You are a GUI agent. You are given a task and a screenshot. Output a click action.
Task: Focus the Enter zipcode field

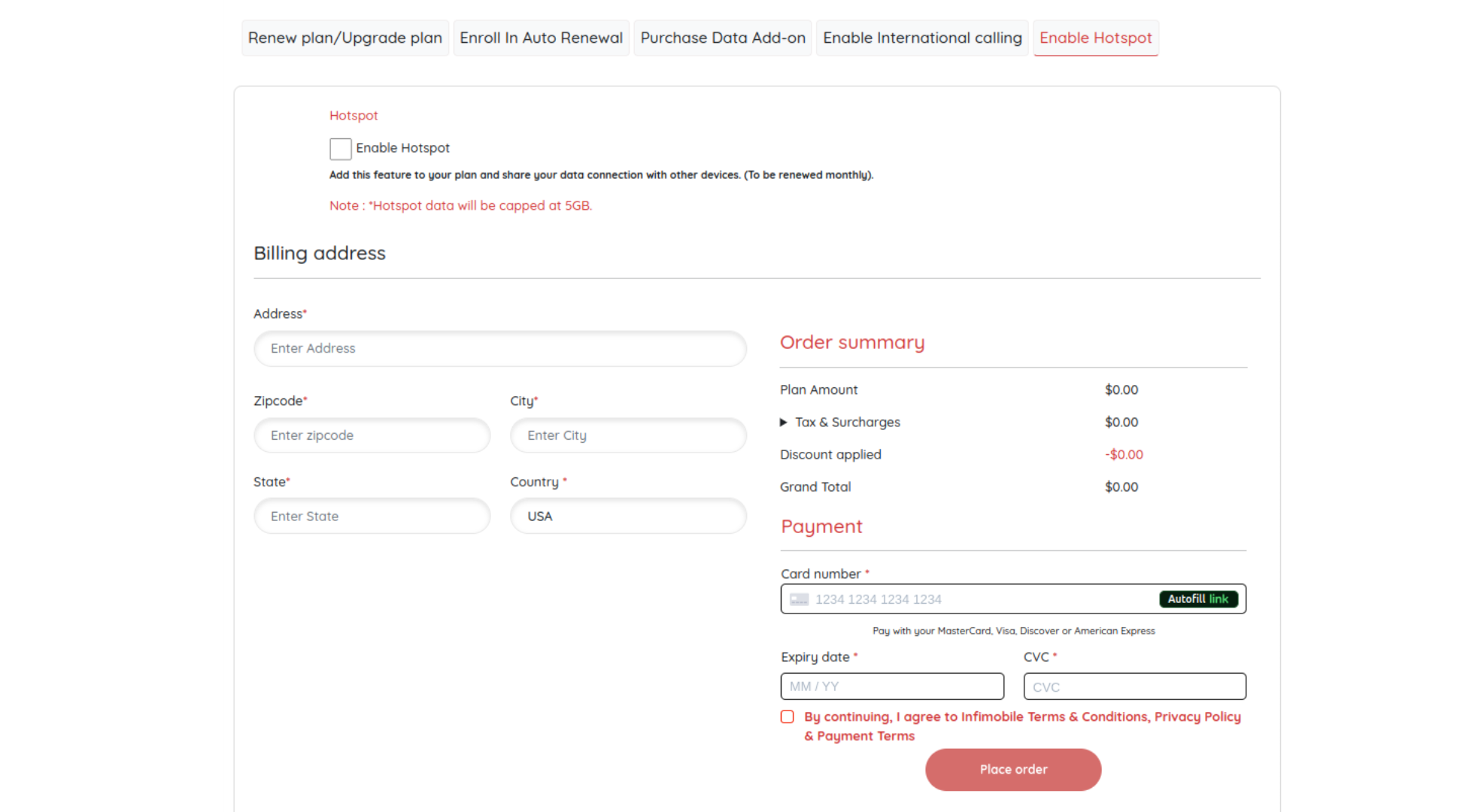pyautogui.click(x=372, y=436)
